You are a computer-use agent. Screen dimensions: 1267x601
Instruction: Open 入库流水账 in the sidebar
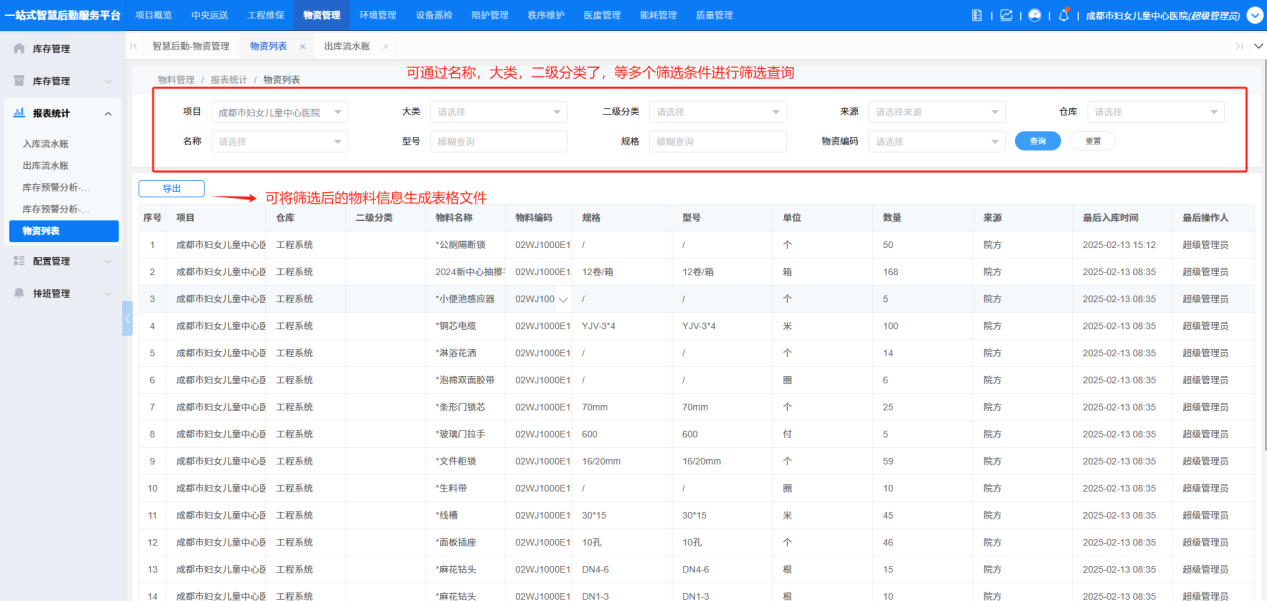[46, 144]
